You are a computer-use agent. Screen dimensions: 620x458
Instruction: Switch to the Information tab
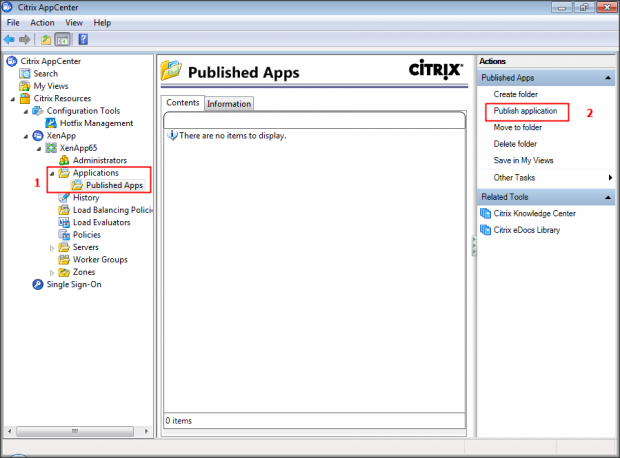pyautogui.click(x=229, y=104)
